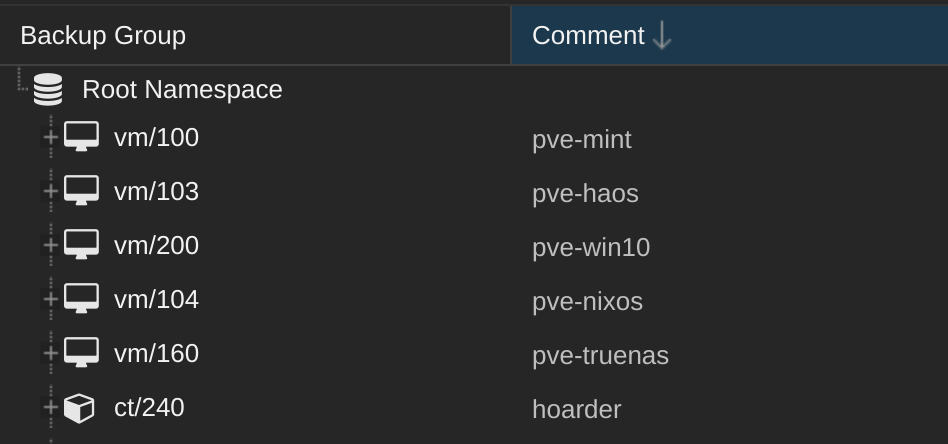The image size is (948, 444).
Task: Click the container cube icon for ct/240
Action: tap(79, 408)
